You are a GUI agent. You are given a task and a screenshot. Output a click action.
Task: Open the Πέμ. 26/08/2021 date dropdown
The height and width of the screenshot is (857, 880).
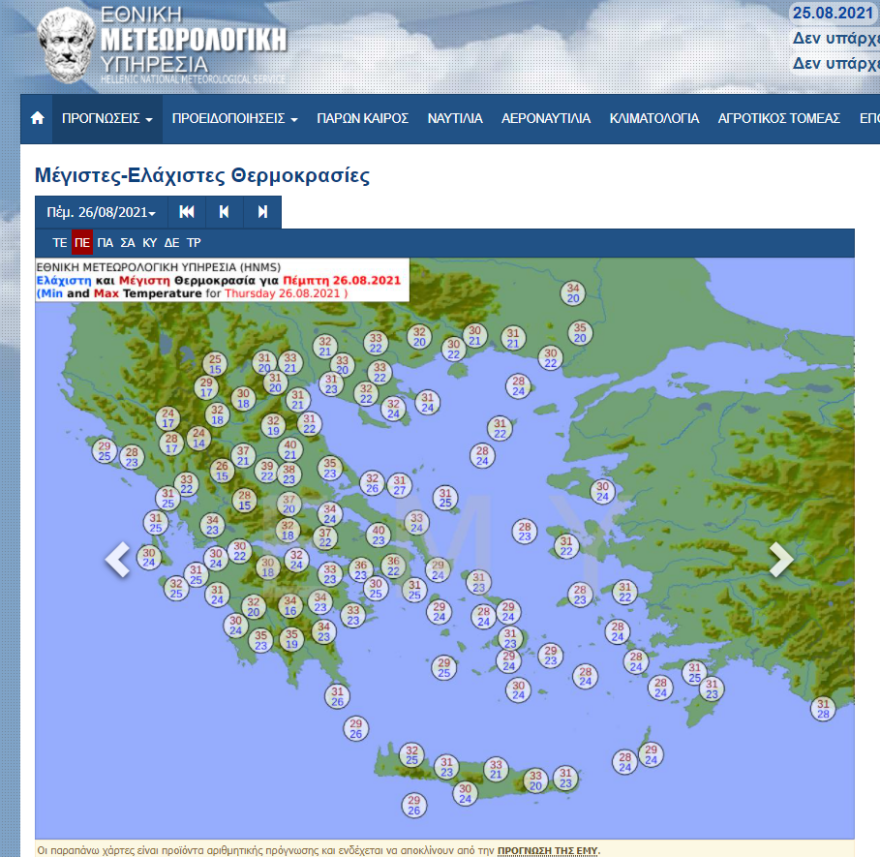click(98, 212)
